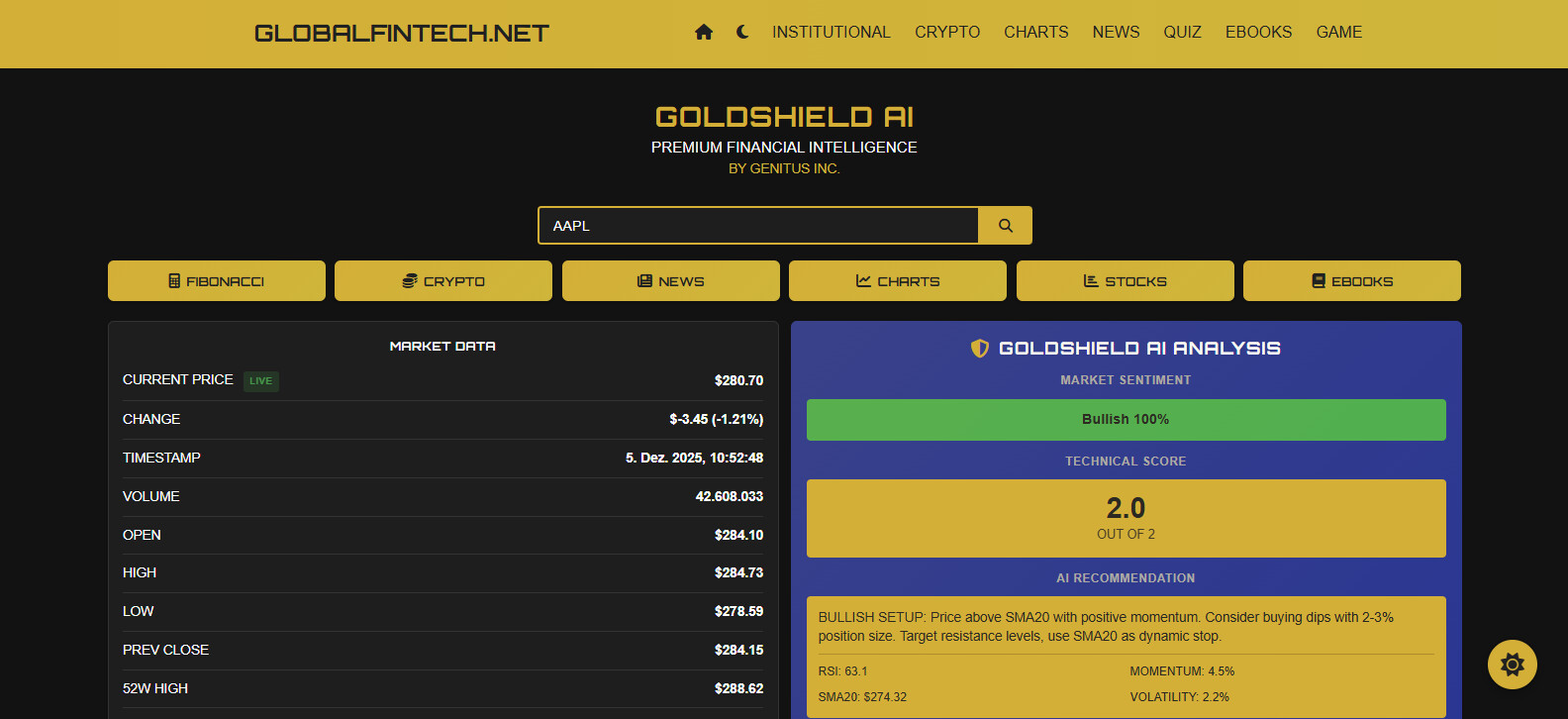1568x719 pixels.
Task: Click the PREMIUM FINANCIAL INTELLIGENCE subtitle
Action: point(784,148)
